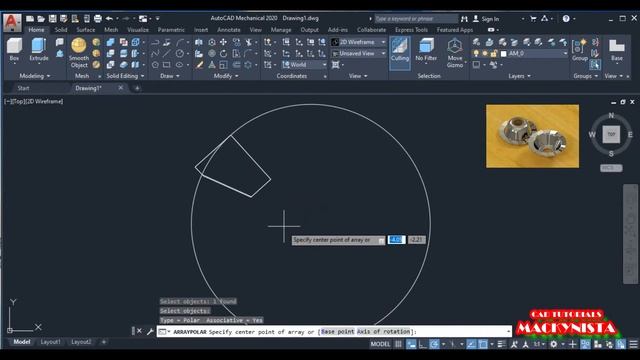Add a new drawing tab with plus
This screenshot has height=360, width=640.
point(137,88)
